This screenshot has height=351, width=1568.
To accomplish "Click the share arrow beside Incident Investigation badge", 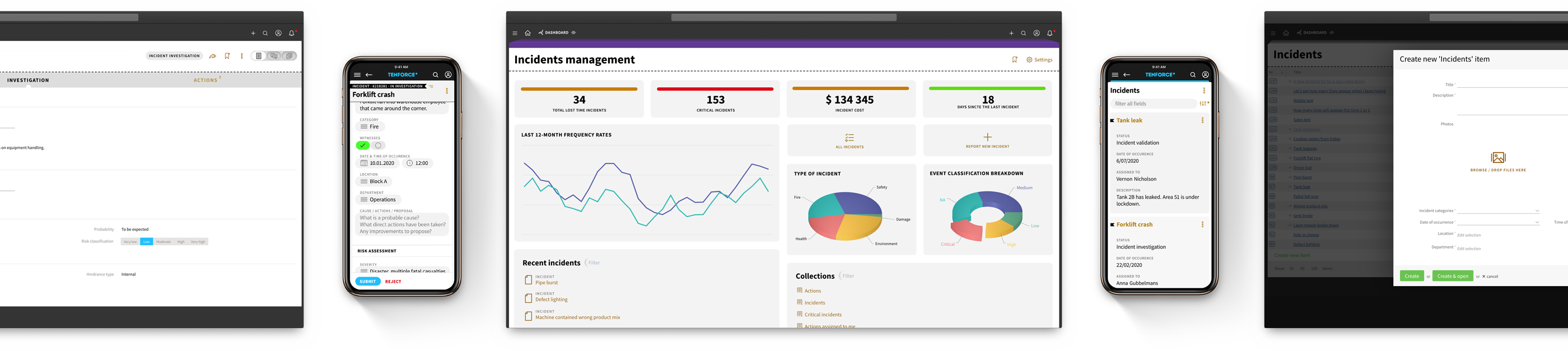I will 212,56.
